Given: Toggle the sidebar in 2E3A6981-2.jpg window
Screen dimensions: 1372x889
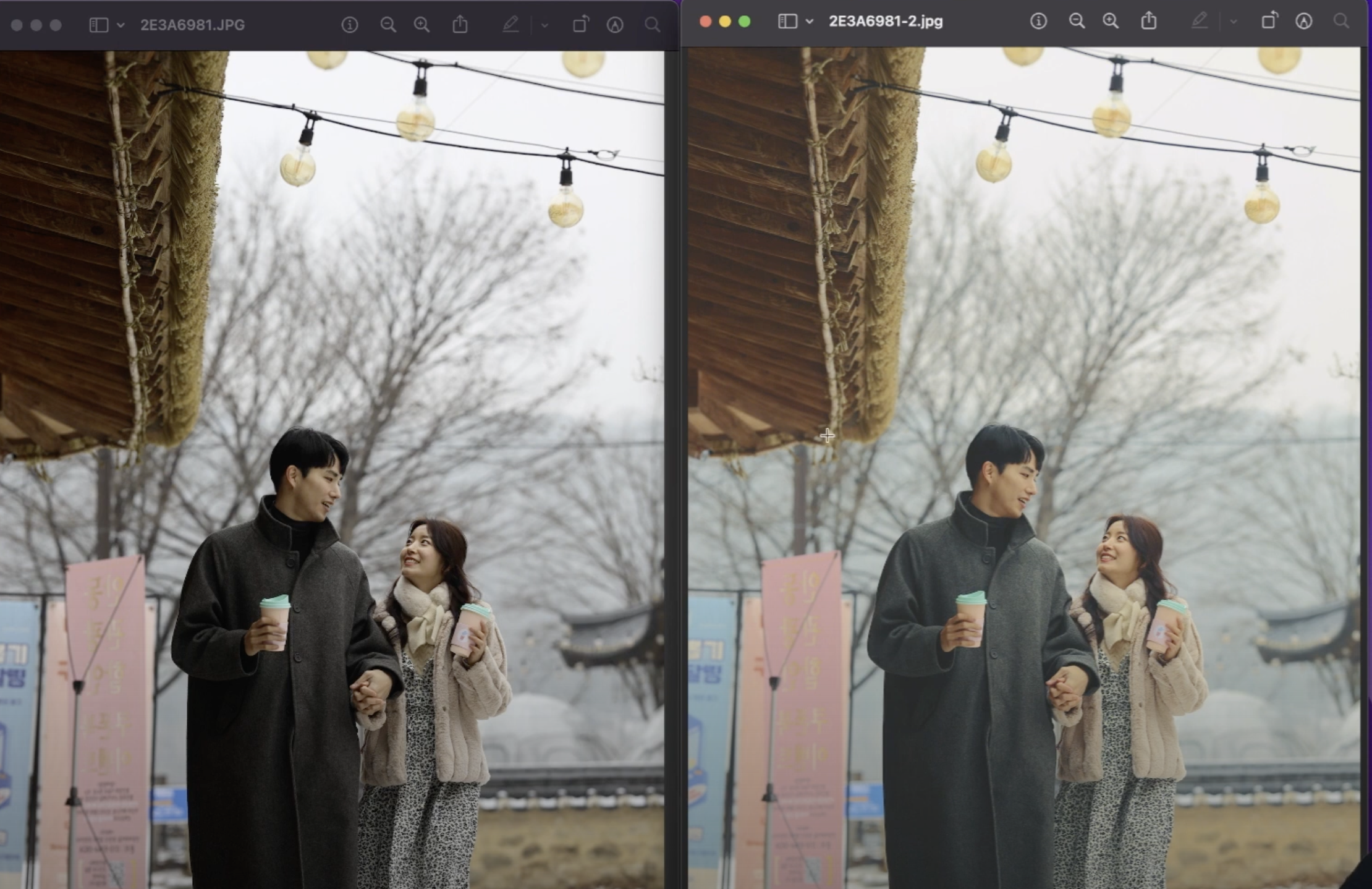Looking at the screenshot, I should (x=787, y=22).
